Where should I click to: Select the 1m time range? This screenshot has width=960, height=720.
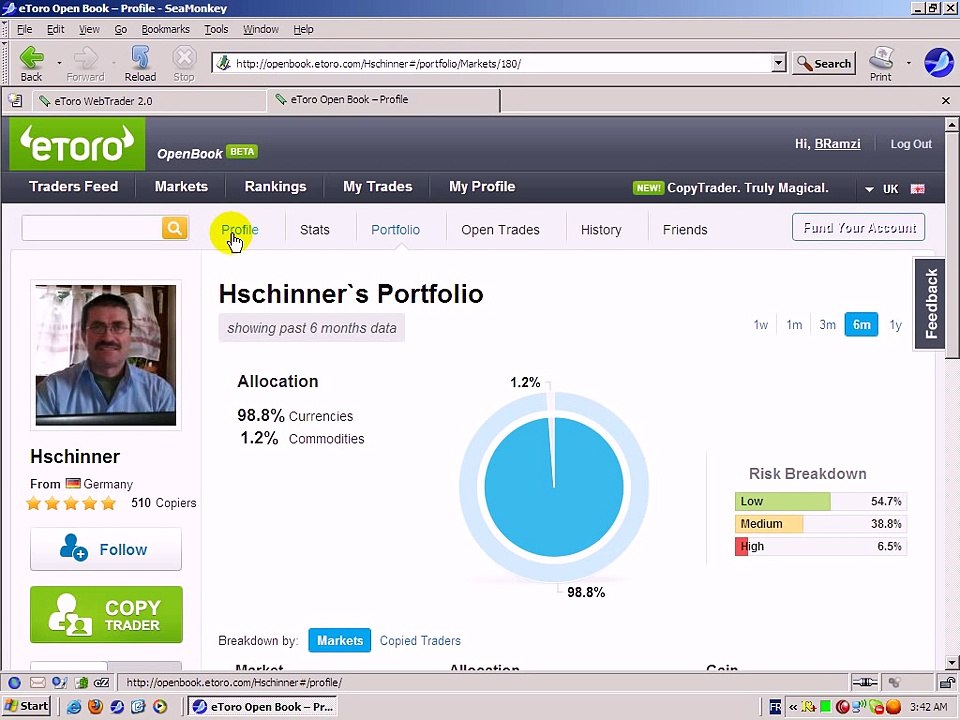(x=794, y=324)
